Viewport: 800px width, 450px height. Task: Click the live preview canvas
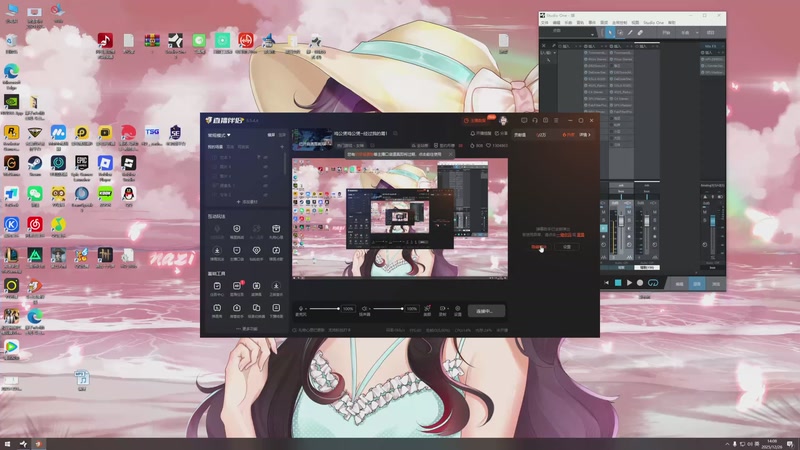(399, 218)
